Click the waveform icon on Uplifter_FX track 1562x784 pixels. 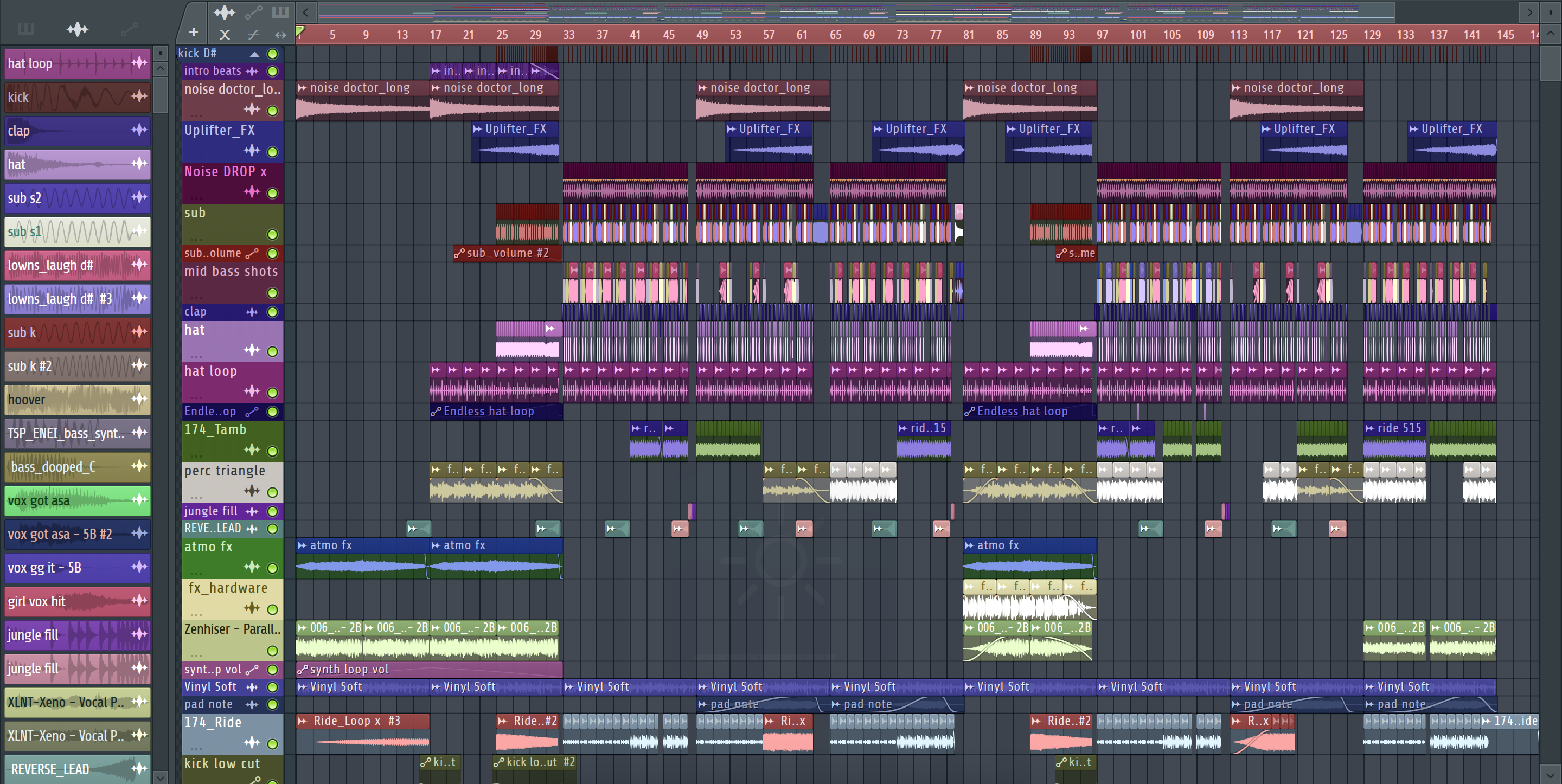252,150
